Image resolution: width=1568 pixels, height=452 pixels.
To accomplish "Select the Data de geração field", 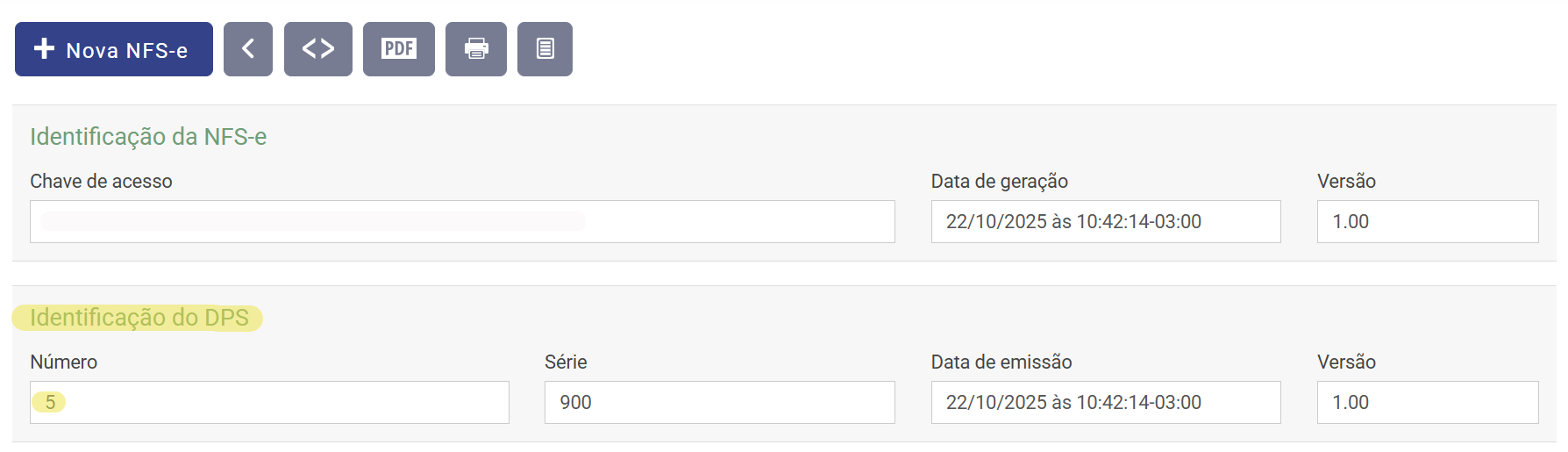I will [x=1105, y=221].
